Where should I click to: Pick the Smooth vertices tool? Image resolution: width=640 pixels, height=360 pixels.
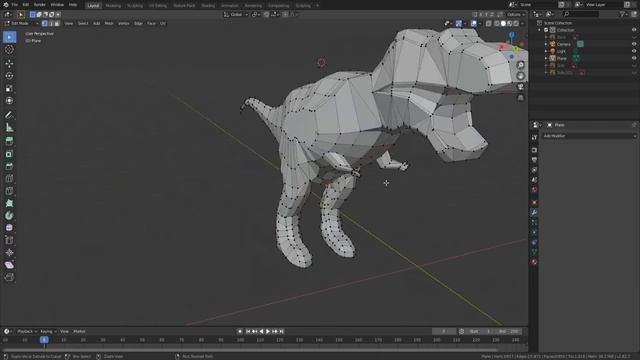coord(9,228)
